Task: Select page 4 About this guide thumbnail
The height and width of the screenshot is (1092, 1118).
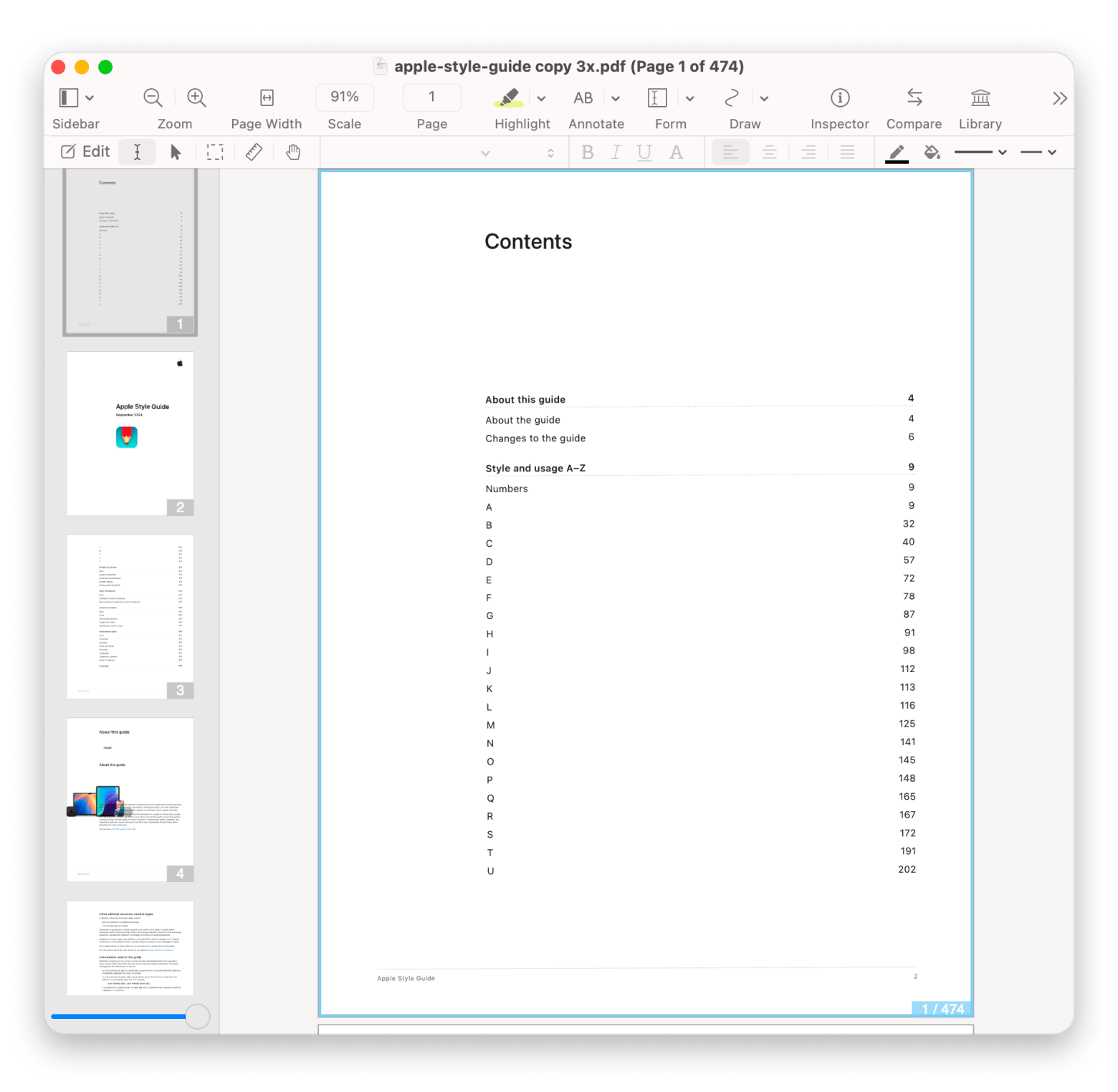Action: (x=130, y=800)
